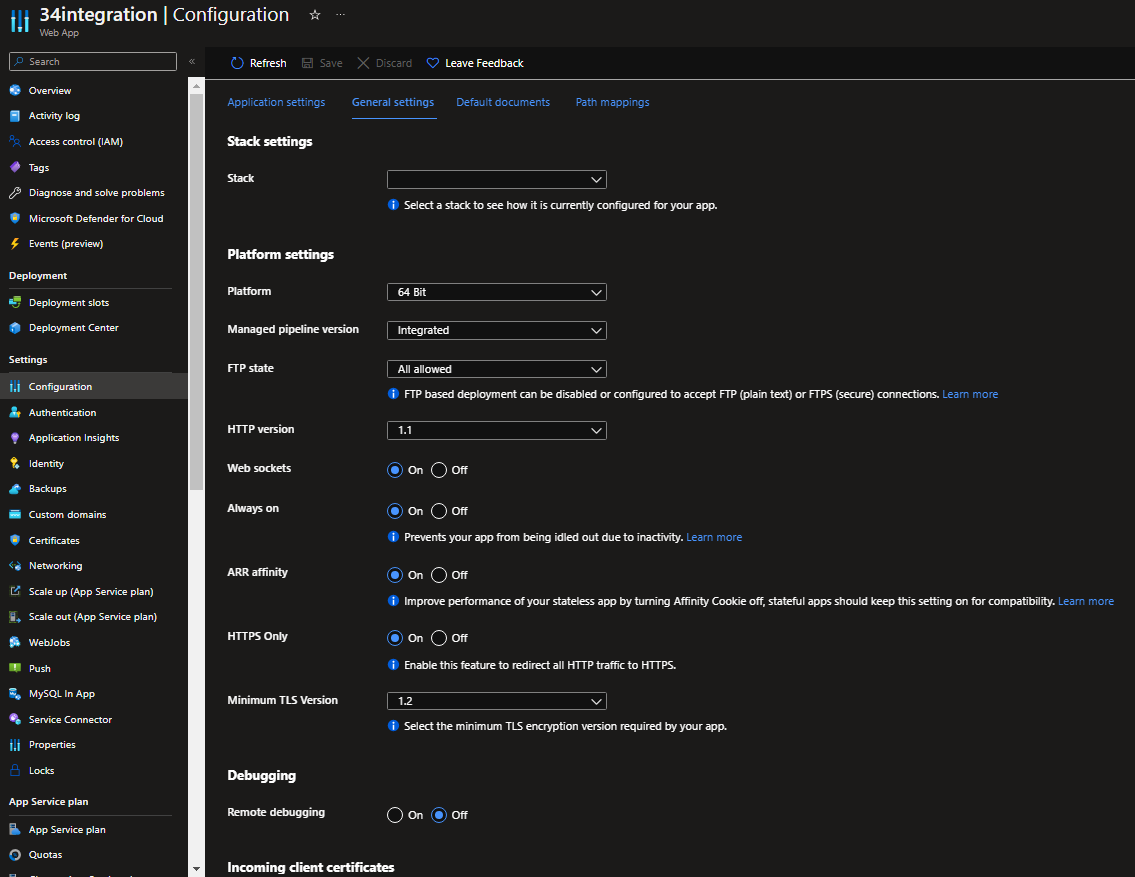Switch to Application settings tab

(x=276, y=102)
